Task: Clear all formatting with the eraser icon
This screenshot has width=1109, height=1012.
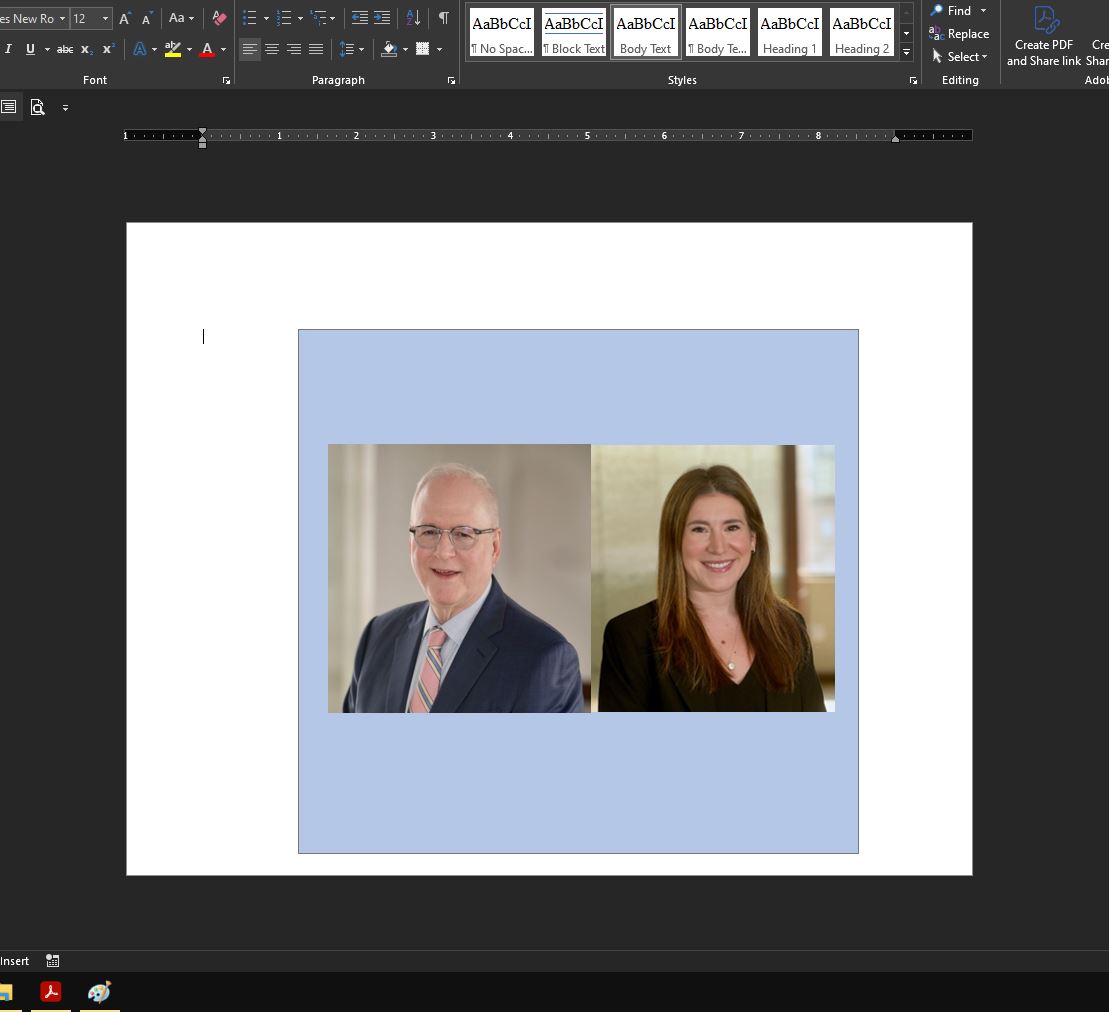Action: (219, 18)
